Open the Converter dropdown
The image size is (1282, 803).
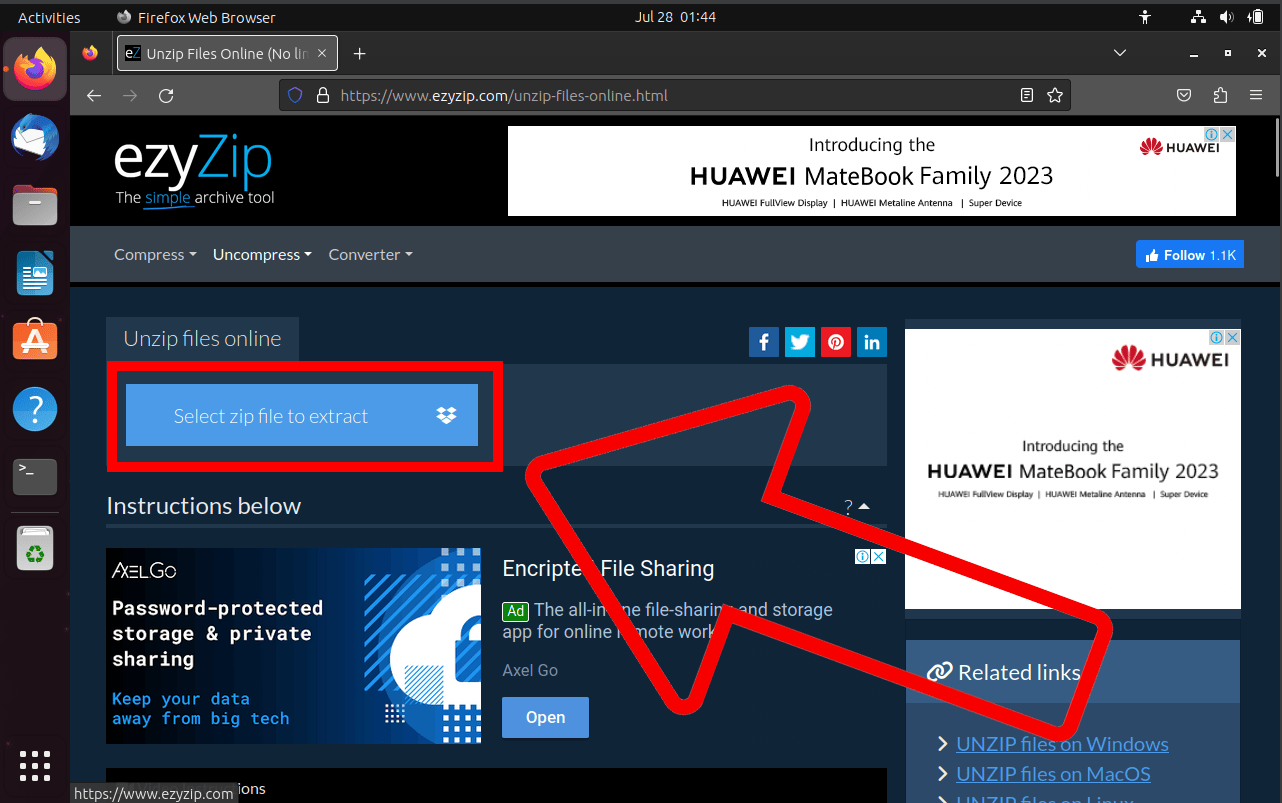[x=369, y=255]
